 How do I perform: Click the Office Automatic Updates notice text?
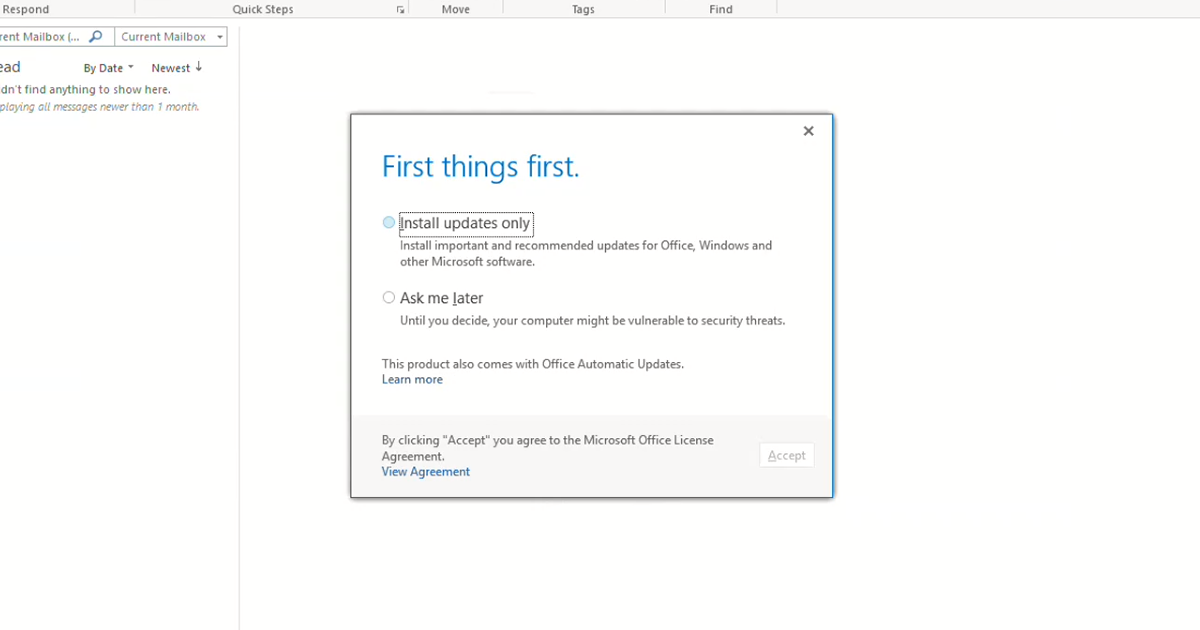pyautogui.click(x=533, y=364)
